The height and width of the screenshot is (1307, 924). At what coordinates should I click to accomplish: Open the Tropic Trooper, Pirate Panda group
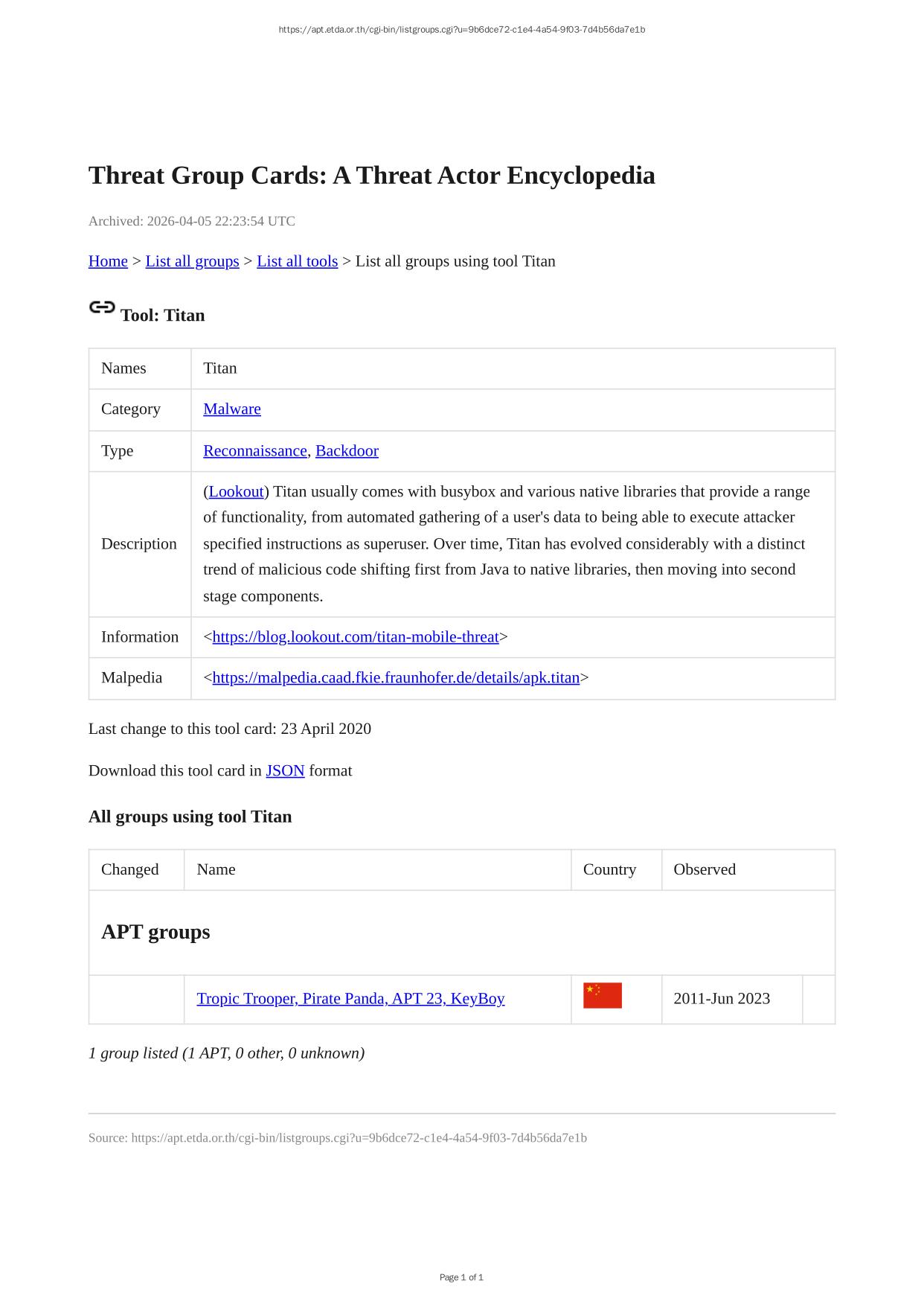tap(350, 999)
